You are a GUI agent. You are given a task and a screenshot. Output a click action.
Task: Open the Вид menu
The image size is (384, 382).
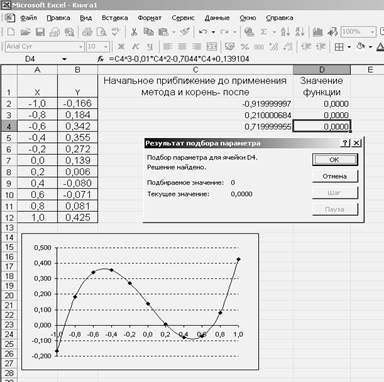86,18
